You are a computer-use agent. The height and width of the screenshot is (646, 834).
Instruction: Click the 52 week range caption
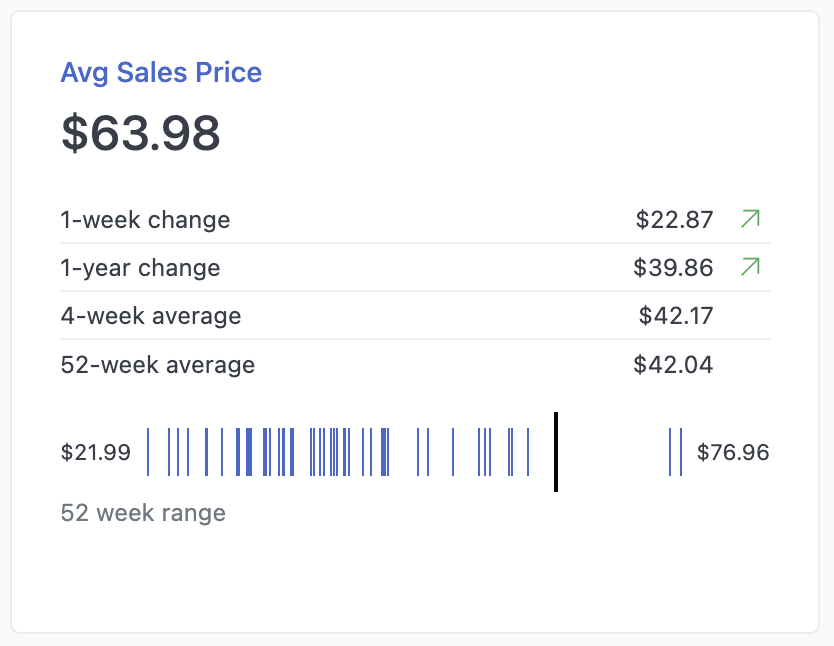pyautogui.click(x=143, y=513)
